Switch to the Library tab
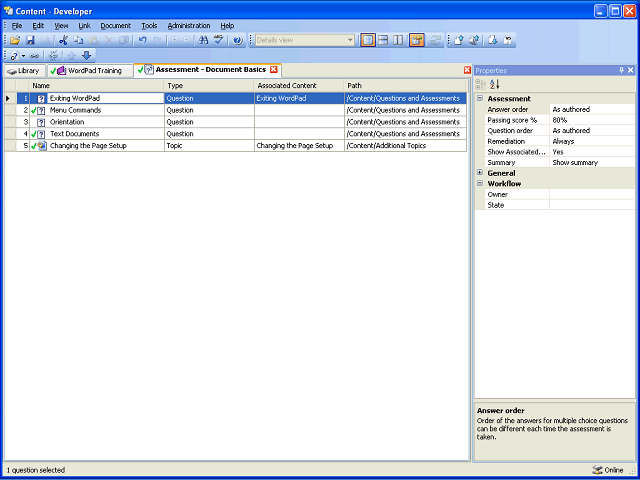The image size is (640, 480). (24, 71)
